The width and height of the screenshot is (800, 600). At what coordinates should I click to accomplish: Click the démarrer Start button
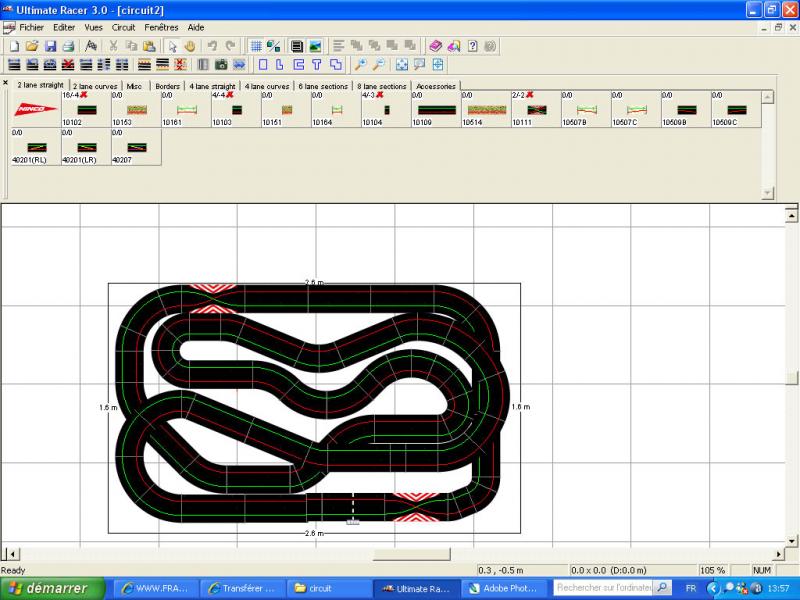pos(44,588)
